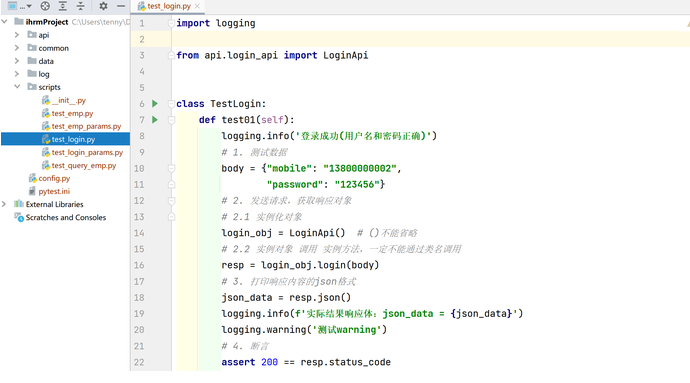Viewport: 690px width, 383px height.
Task: Fold the TestLogin class at line 6
Action: coord(171,104)
